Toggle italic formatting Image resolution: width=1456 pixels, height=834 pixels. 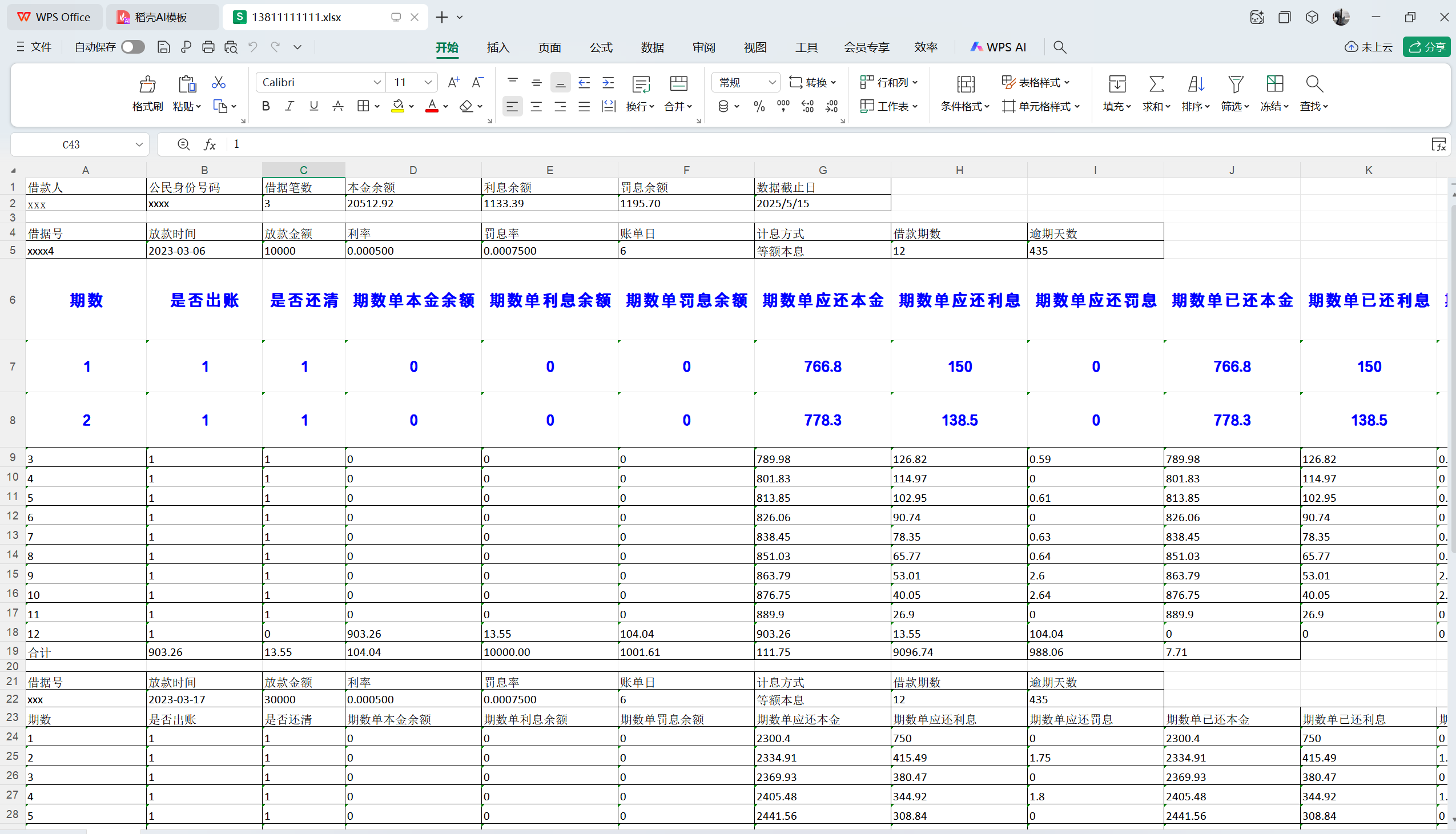click(x=290, y=106)
